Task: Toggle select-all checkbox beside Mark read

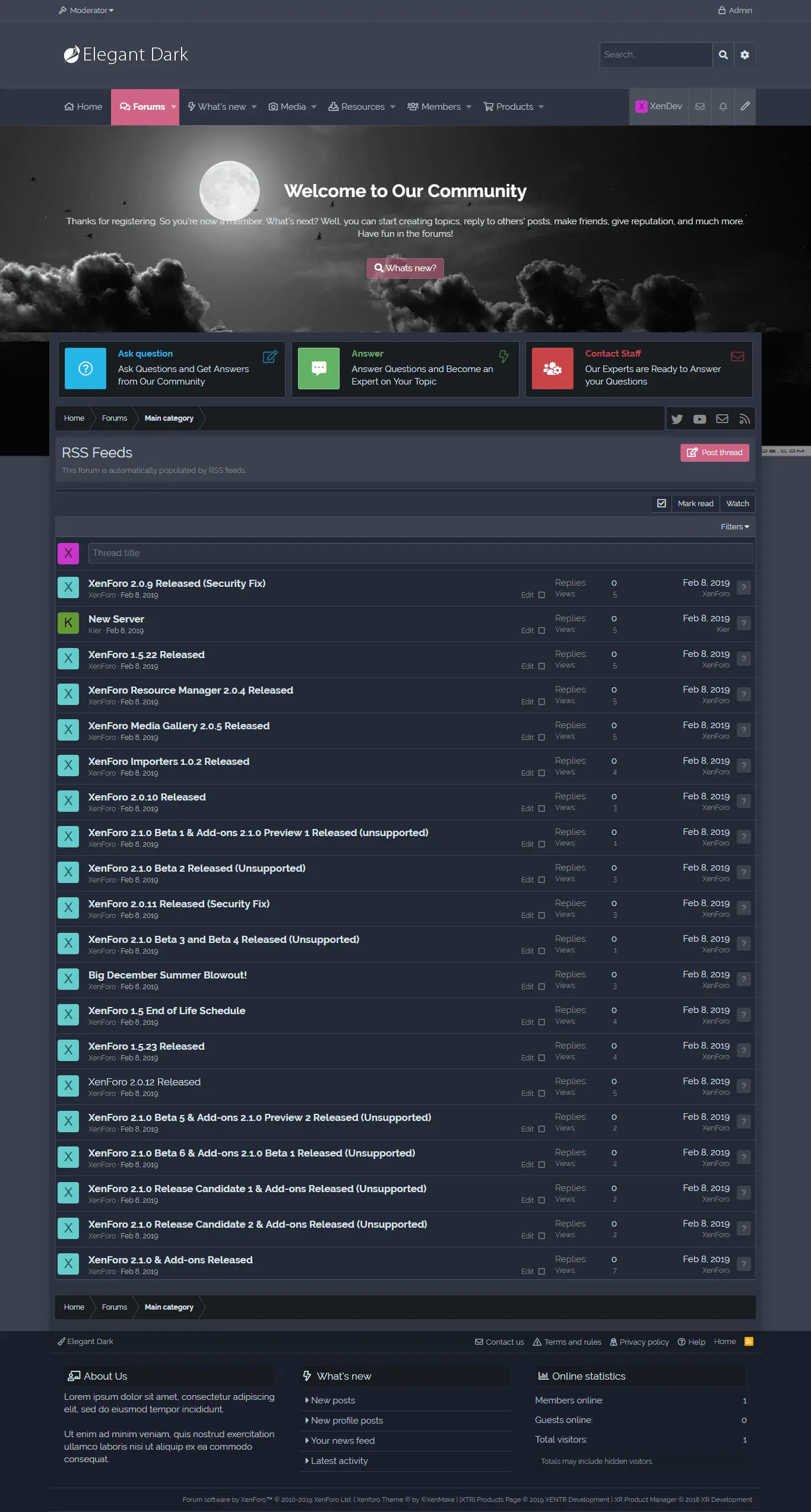Action: point(661,504)
